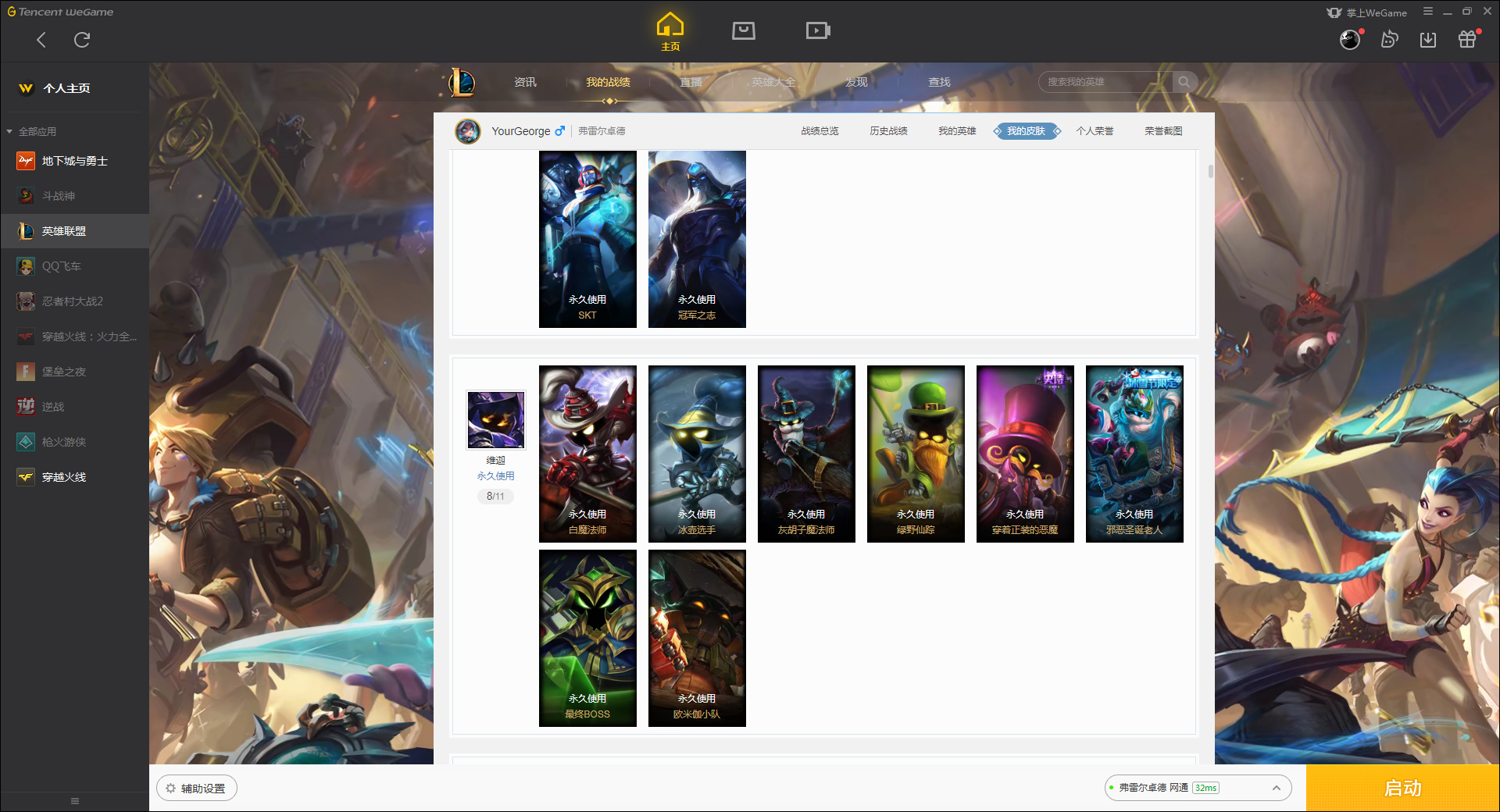
Task: Open the store shop icon in top bar
Action: coord(744,30)
